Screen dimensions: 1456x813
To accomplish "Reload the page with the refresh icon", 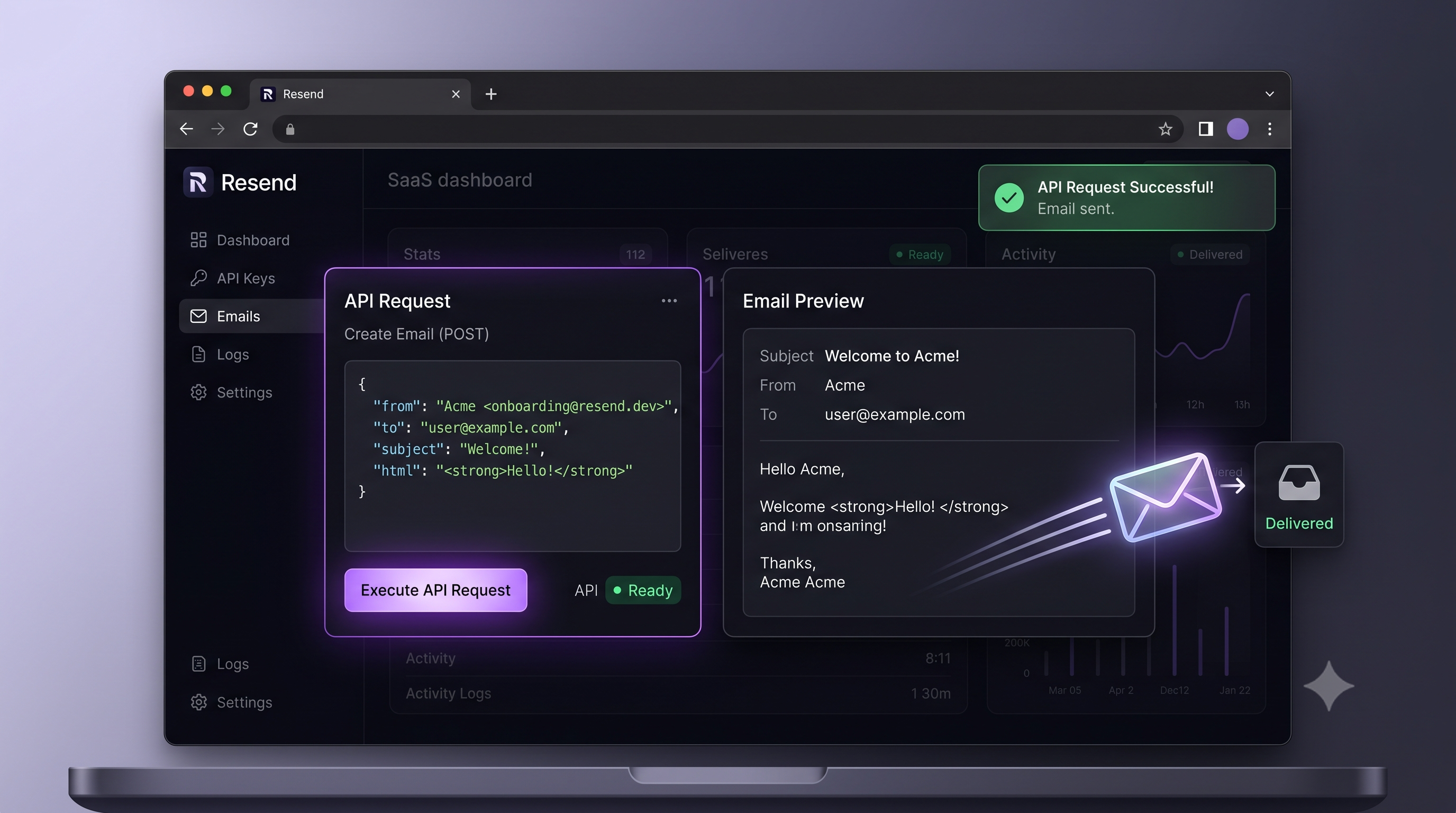I will [250, 129].
